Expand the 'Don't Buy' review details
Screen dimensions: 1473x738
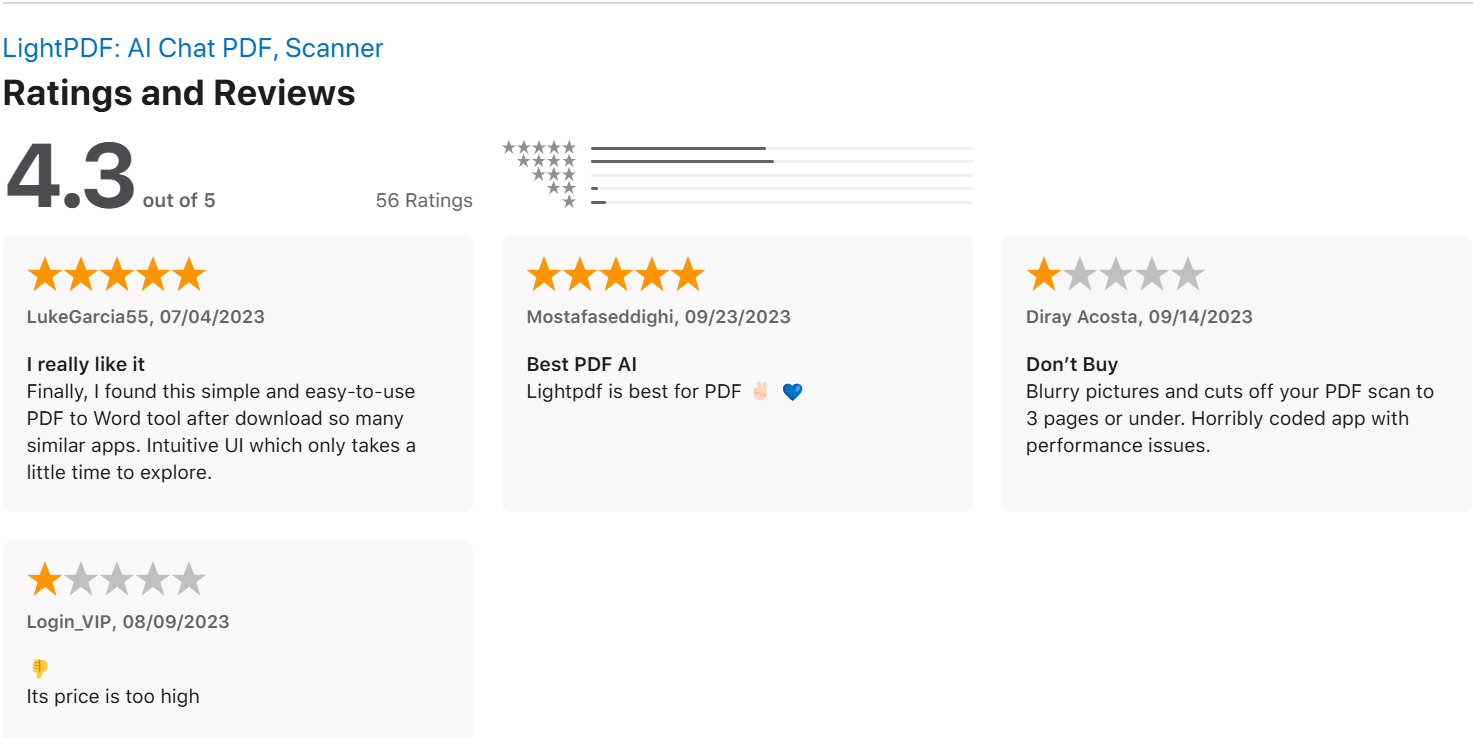tap(1068, 364)
